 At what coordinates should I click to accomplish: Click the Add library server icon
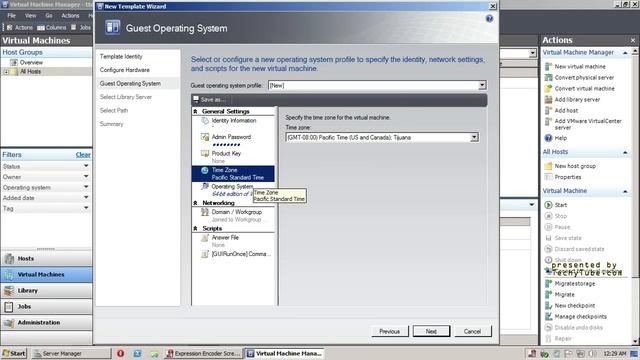point(549,99)
